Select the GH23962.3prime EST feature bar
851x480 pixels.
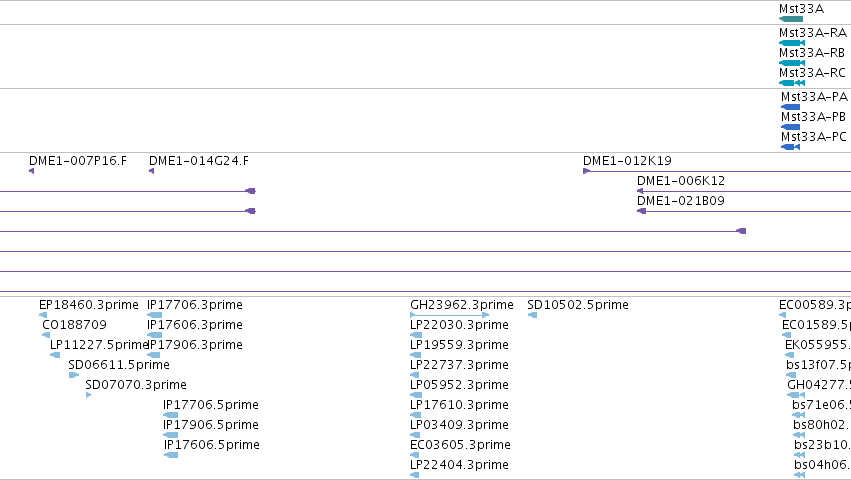(x=449, y=315)
